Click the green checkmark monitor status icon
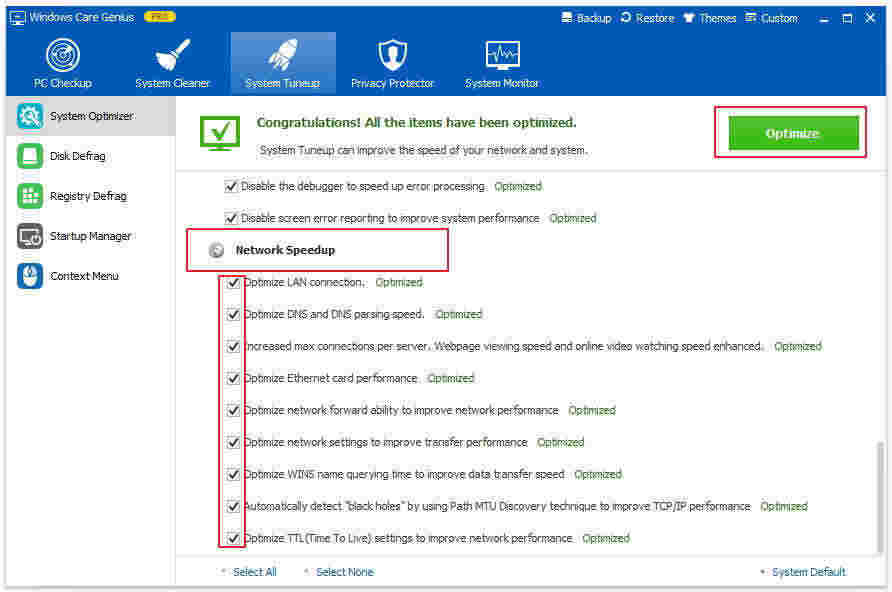Screen dimensions: 892x592 [x=220, y=133]
